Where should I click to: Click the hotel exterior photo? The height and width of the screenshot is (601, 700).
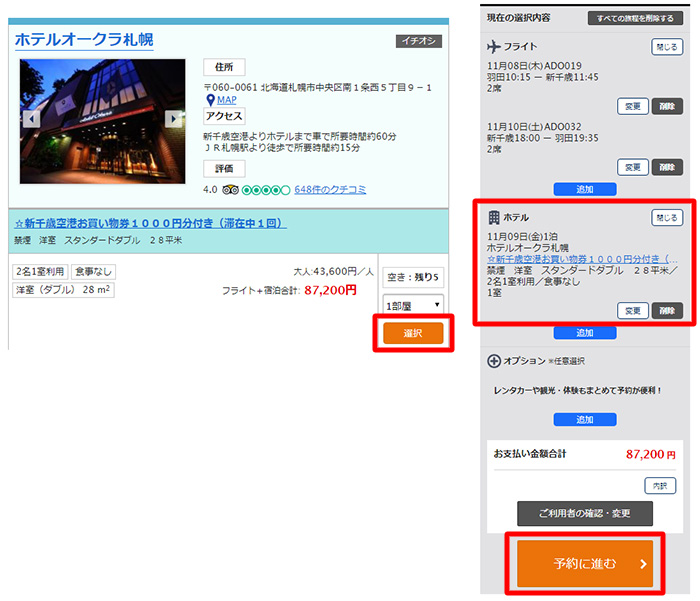click(102, 121)
